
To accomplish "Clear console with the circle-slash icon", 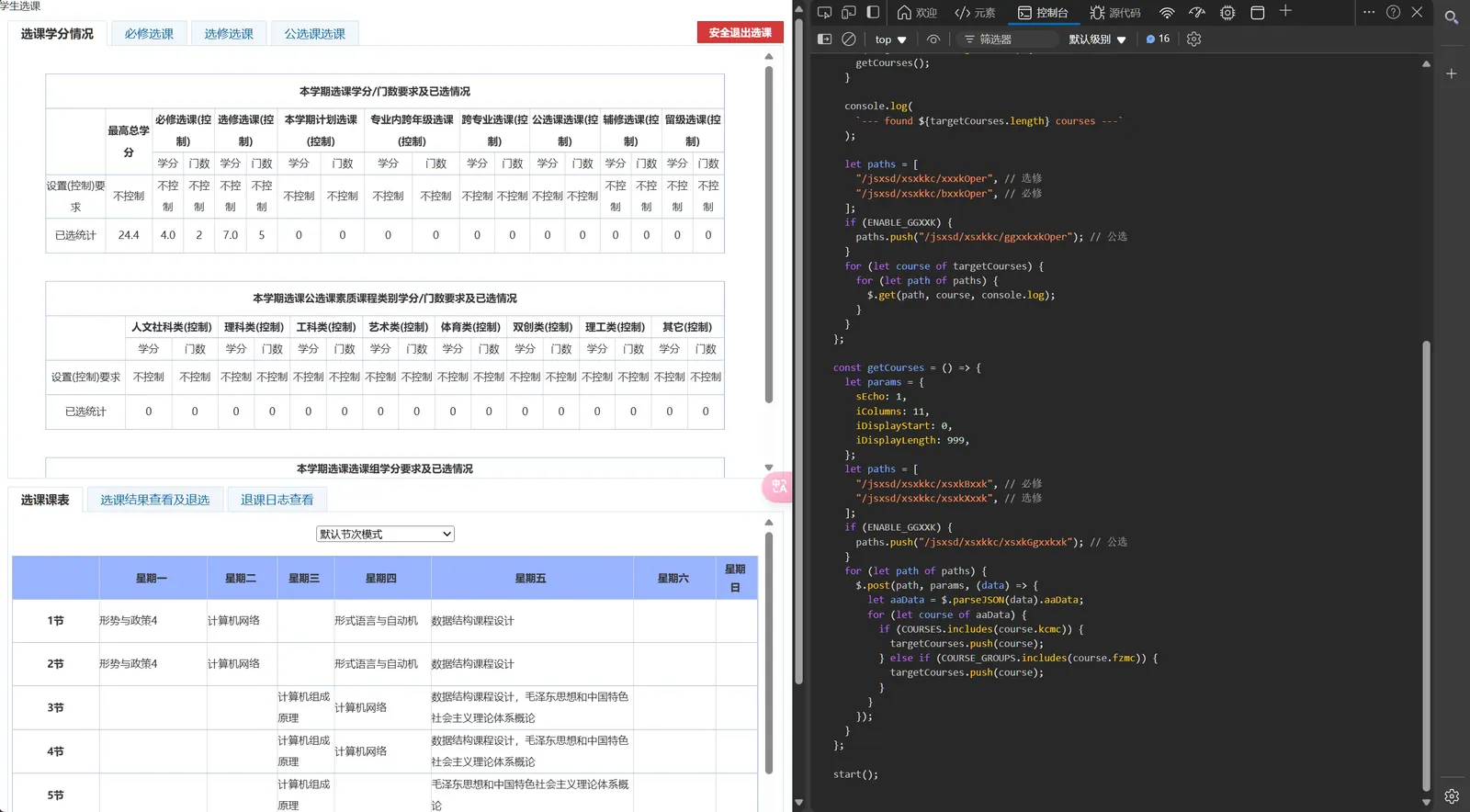I will click(849, 39).
